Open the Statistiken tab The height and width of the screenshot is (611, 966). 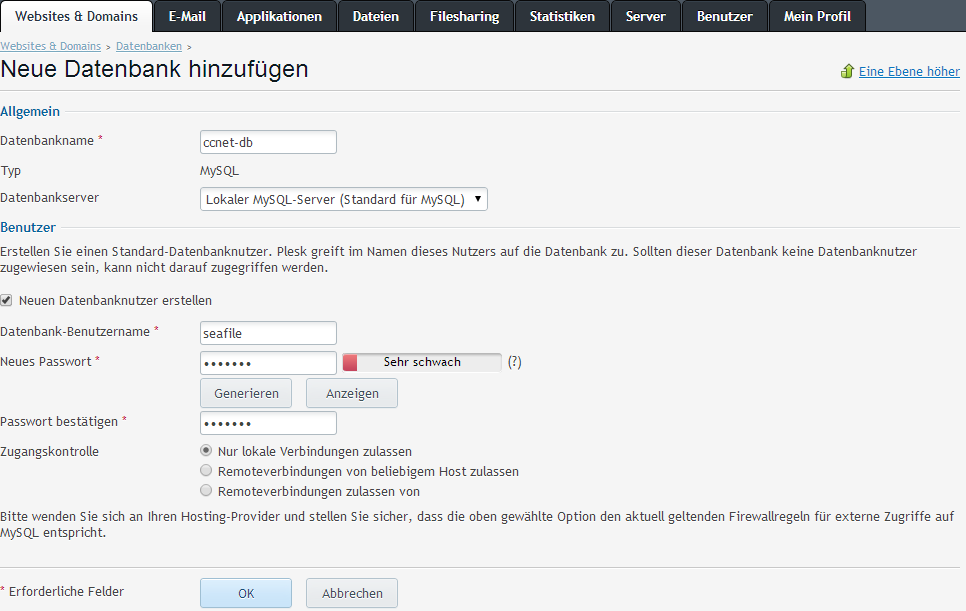pyautogui.click(x=562, y=16)
